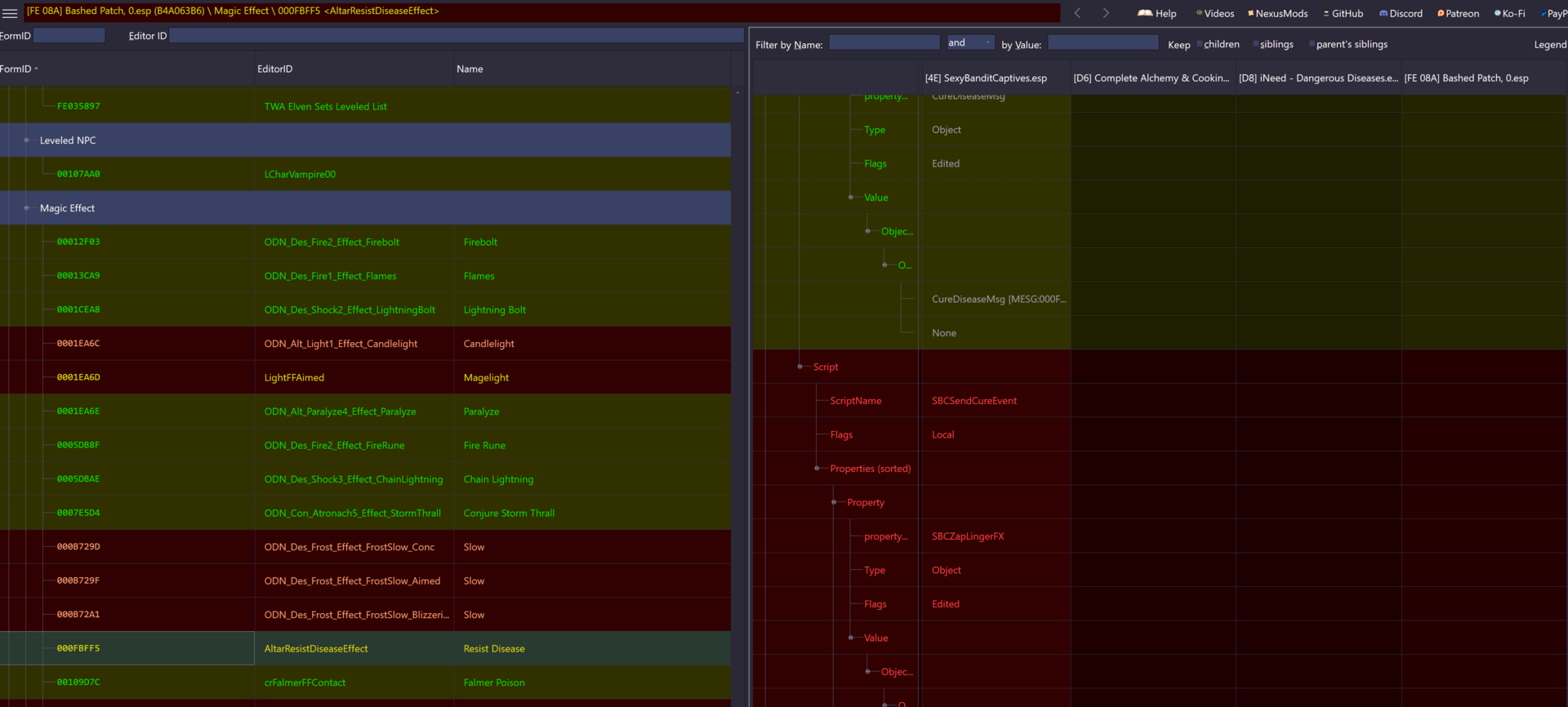Navigate forward with the right arrow

(1106, 13)
